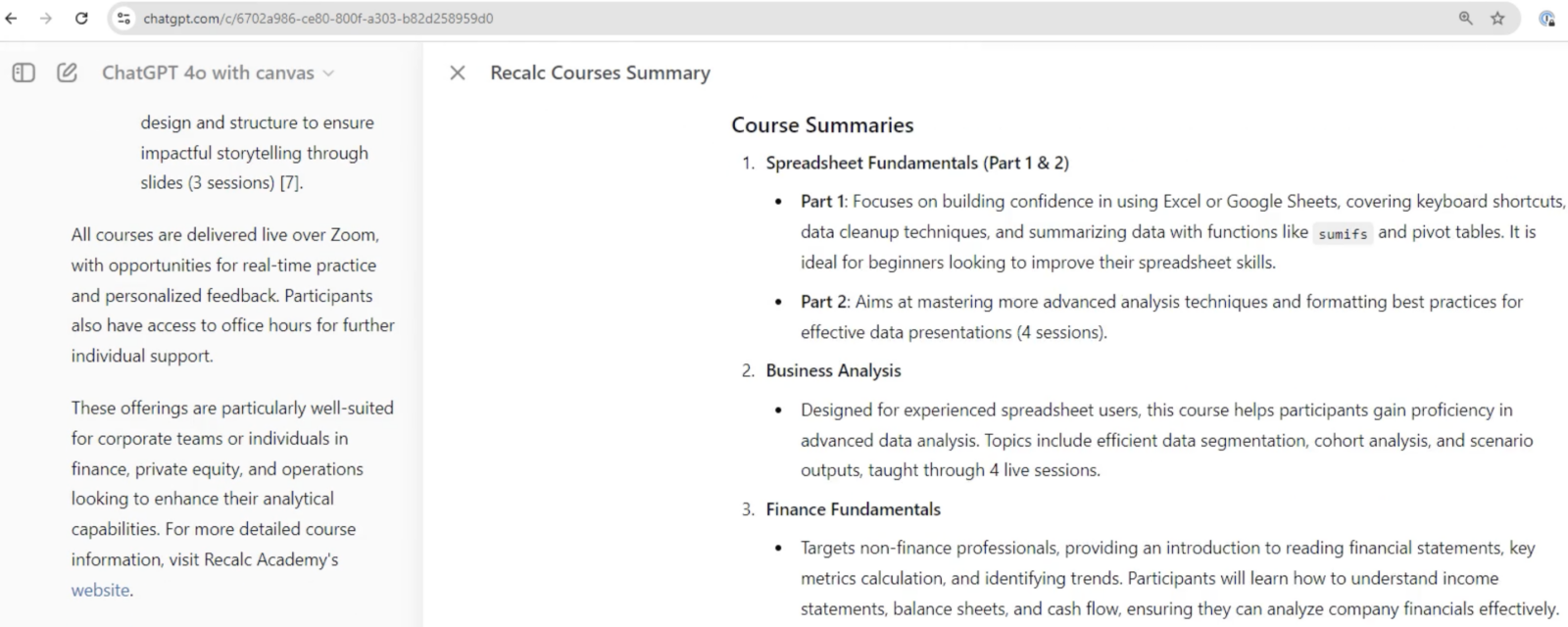View site information icon in address bar
This screenshot has width=1568, height=627.
(123, 18)
